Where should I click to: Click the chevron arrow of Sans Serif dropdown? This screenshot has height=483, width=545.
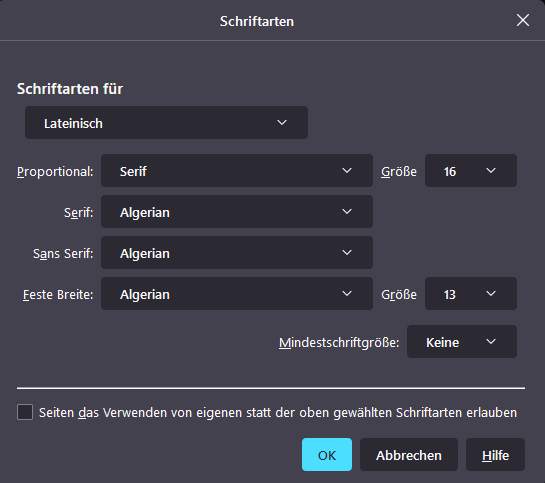(347, 252)
